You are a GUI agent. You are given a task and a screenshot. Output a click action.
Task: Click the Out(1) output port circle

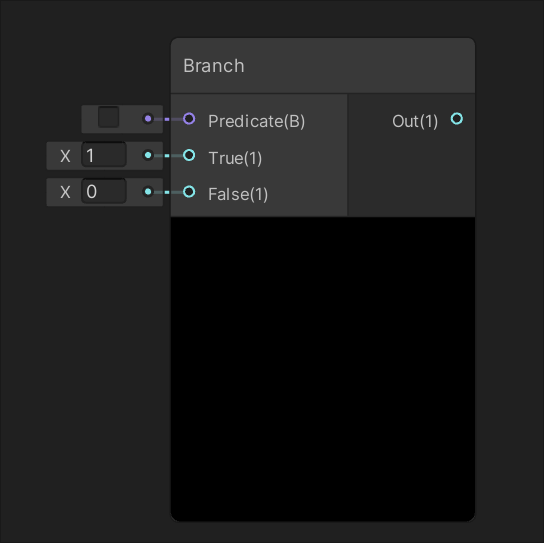[x=457, y=119]
